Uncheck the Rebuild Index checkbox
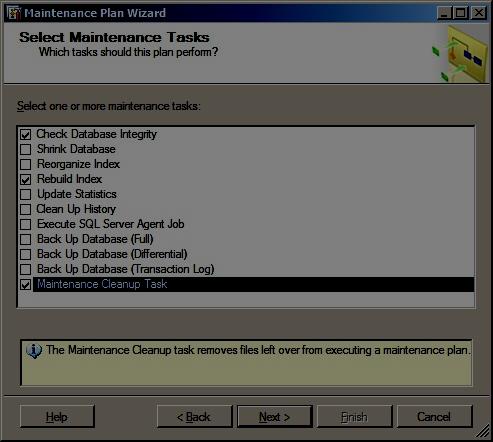 (x=26, y=179)
